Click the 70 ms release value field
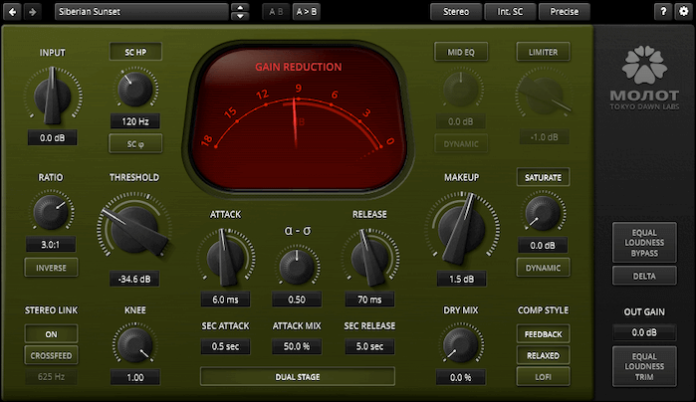 tap(369, 300)
